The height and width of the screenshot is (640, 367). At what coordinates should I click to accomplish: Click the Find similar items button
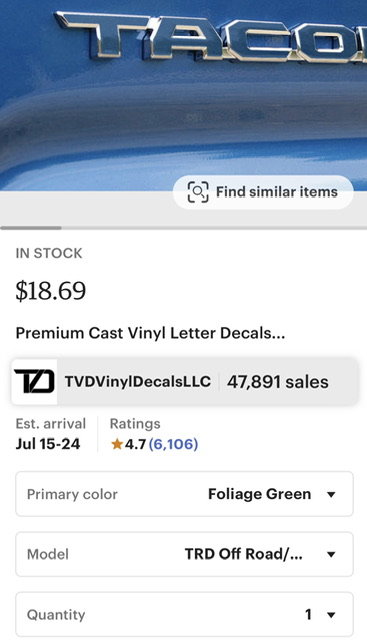(263, 192)
